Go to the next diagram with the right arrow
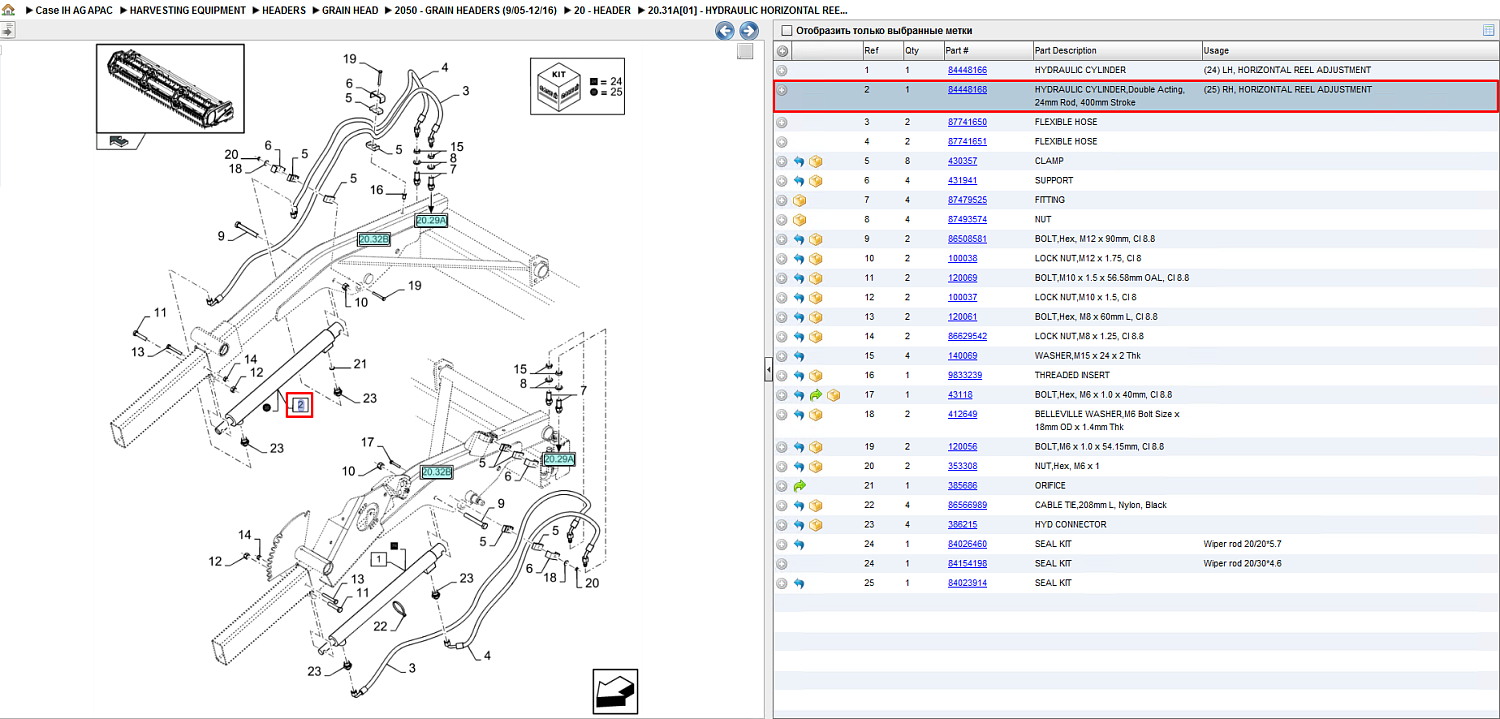Viewport: 1500px width, 719px height. click(x=748, y=31)
